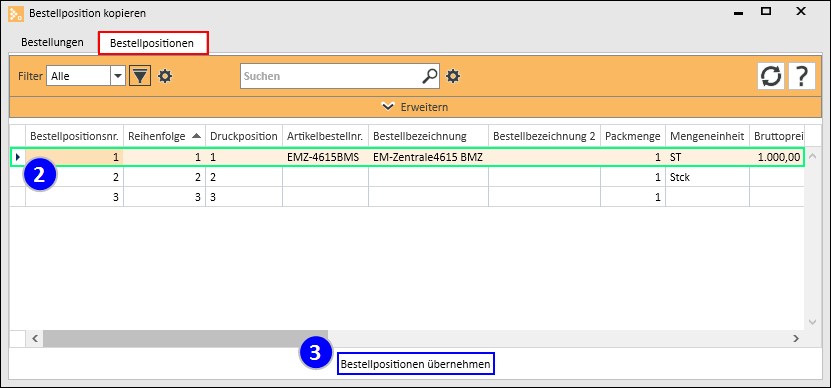
Task: Click the refresh arrows button
Action: 771,76
